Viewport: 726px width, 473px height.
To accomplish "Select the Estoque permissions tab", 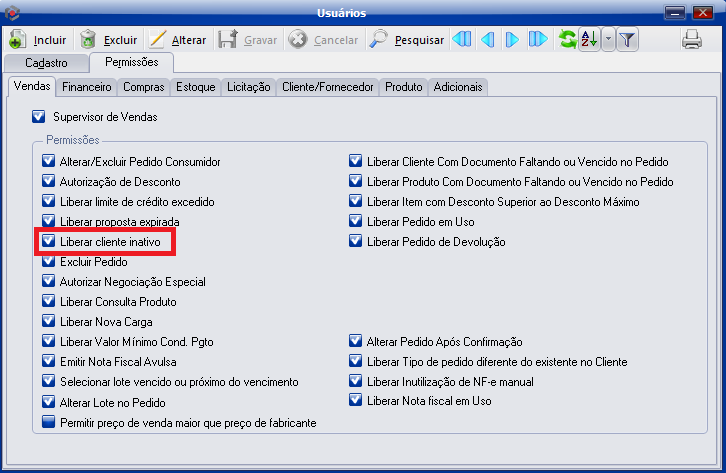I will (x=195, y=87).
